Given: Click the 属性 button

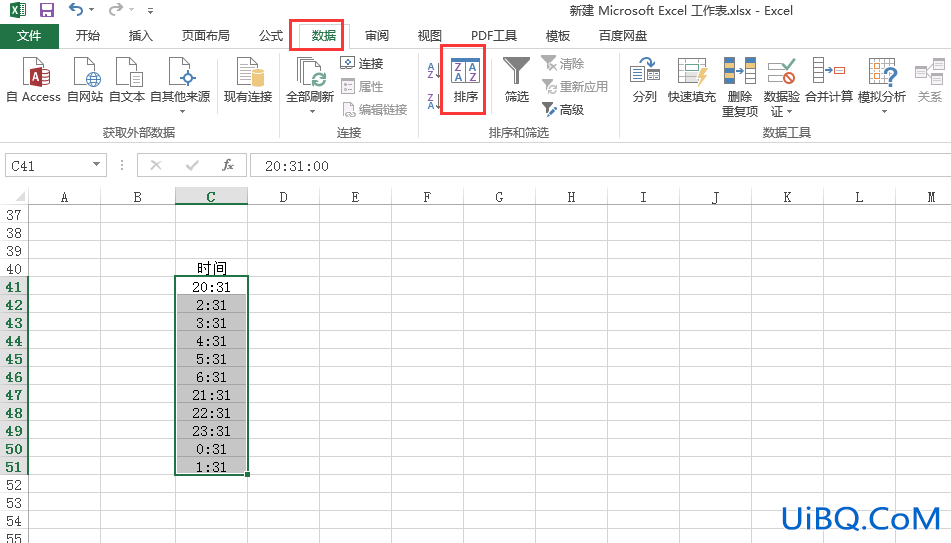Looking at the screenshot, I should coord(362,87).
